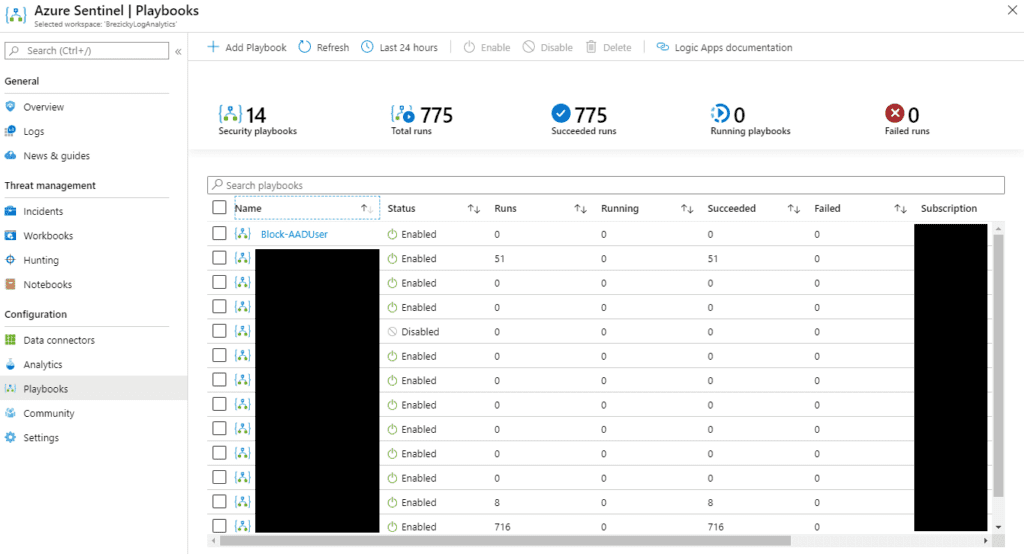Click the Settings gear icon in sidebar

10,438
